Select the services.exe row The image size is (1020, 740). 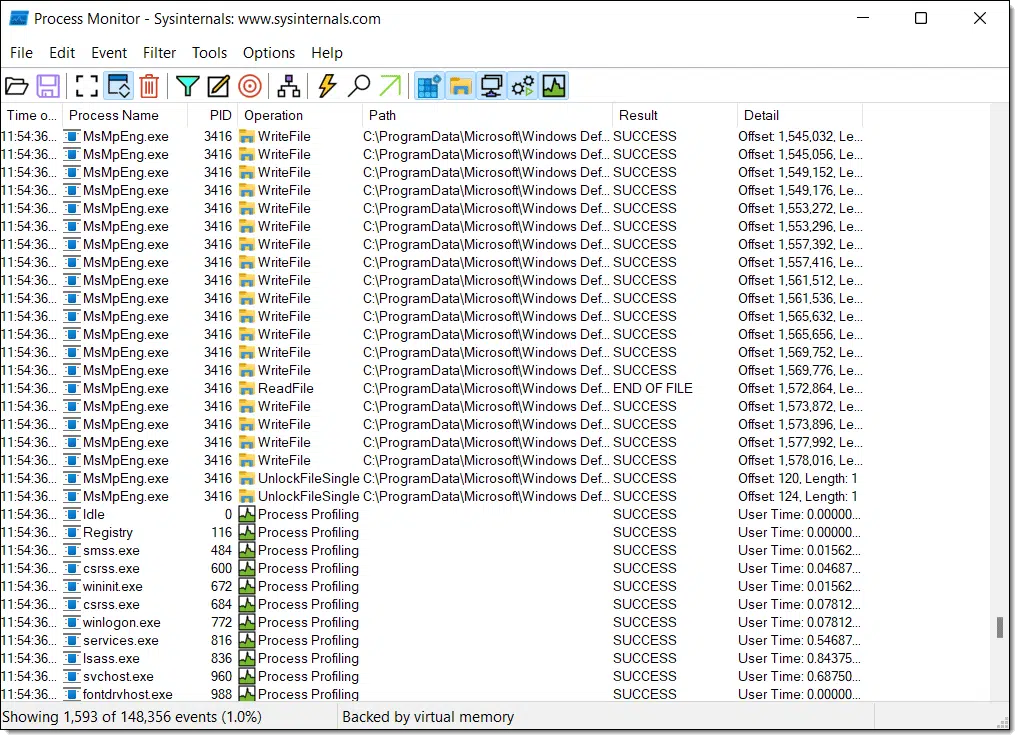(x=432, y=641)
